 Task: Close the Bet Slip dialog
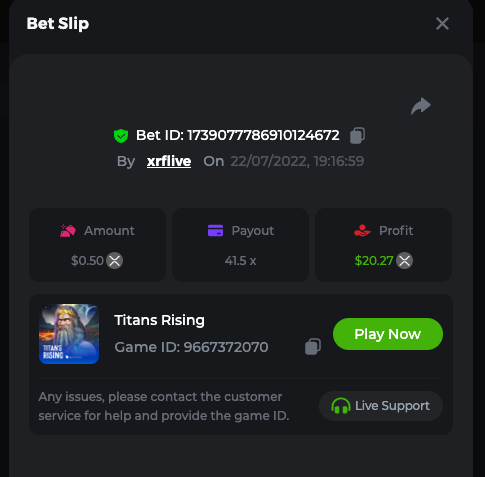pyautogui.click(x=442, y=24)
